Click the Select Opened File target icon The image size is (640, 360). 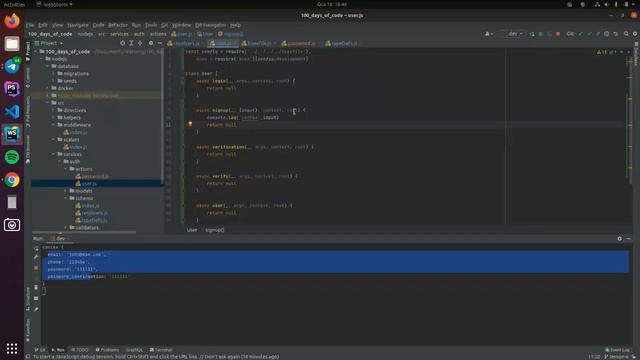pos(122,43)
